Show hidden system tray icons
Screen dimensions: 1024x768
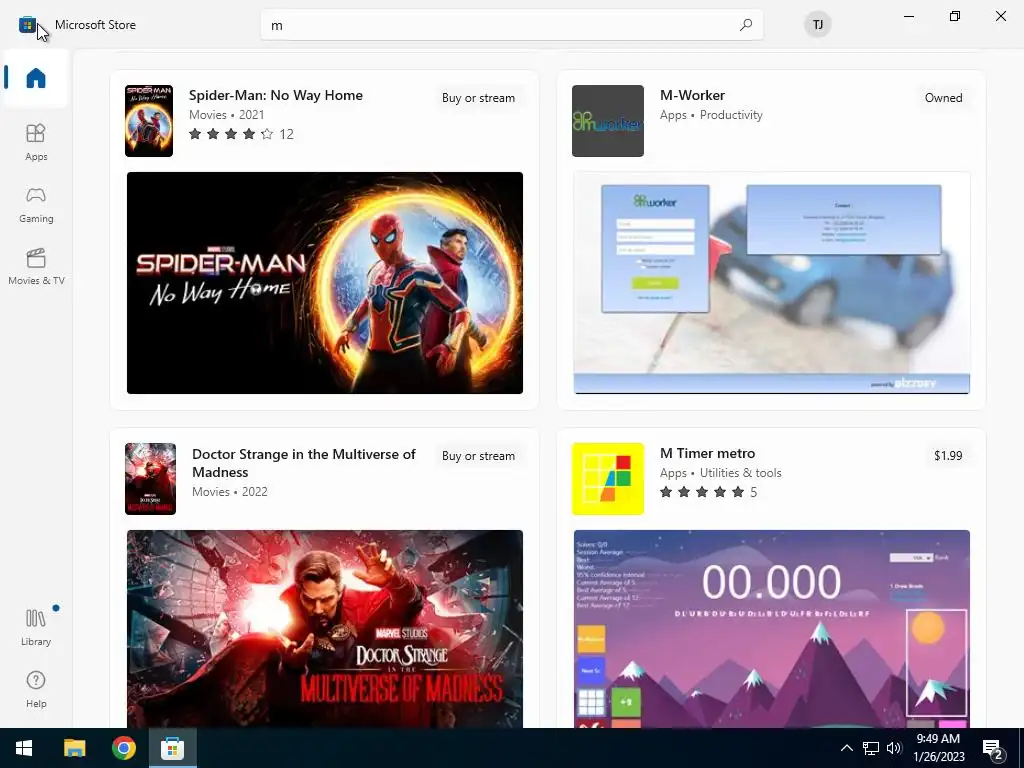coord(846,748)
